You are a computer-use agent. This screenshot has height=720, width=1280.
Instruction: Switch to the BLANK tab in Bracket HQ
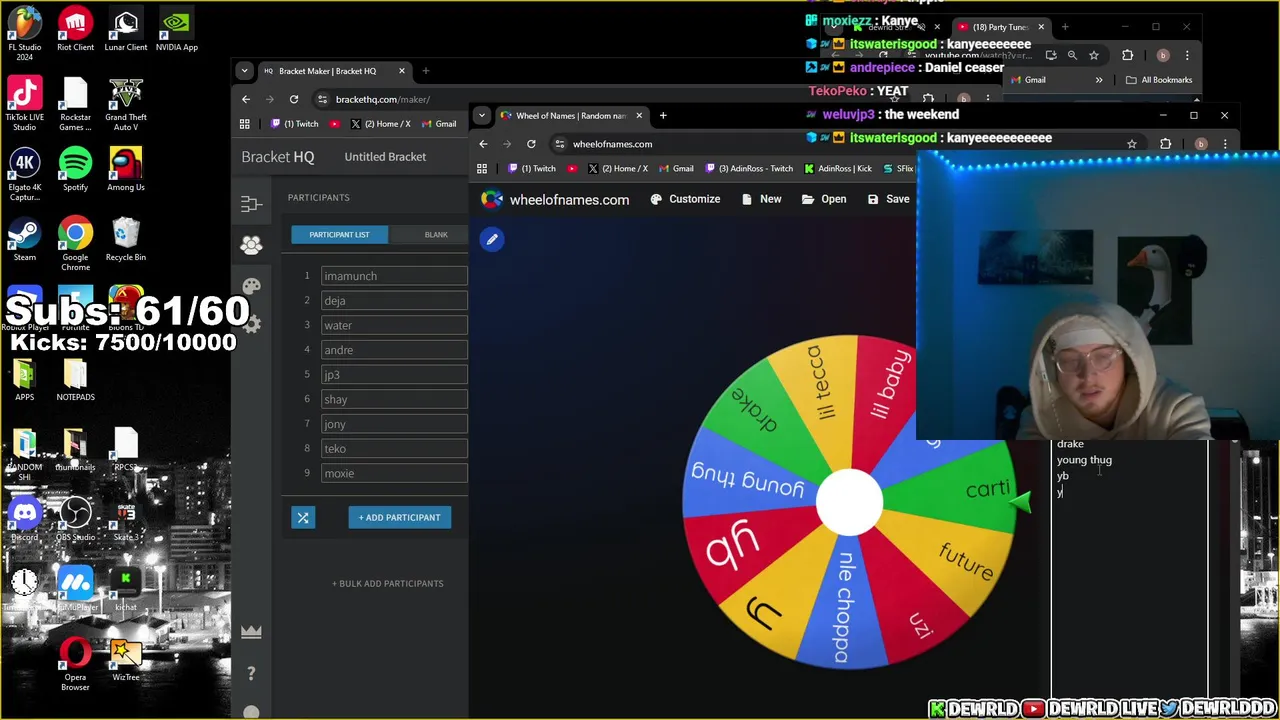click(x=436, y=235)
